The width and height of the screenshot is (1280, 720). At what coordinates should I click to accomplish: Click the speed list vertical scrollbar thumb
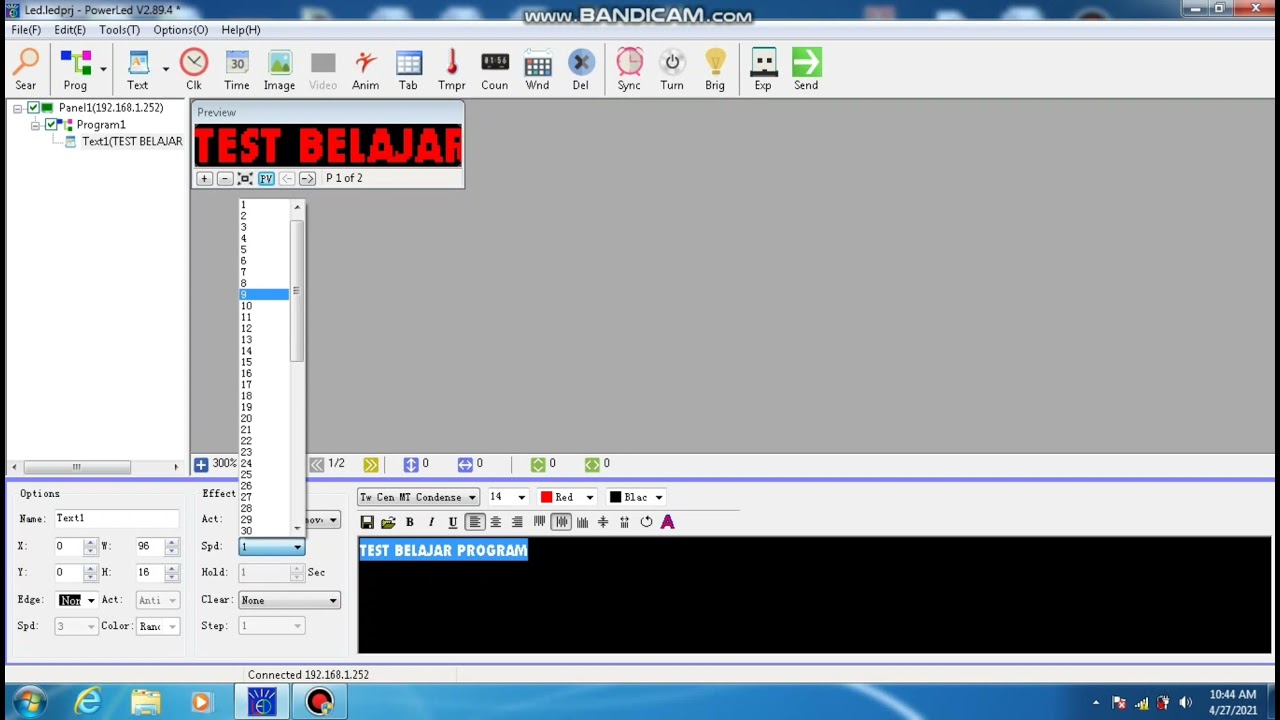pyautogui.click(x=296, y=290)
